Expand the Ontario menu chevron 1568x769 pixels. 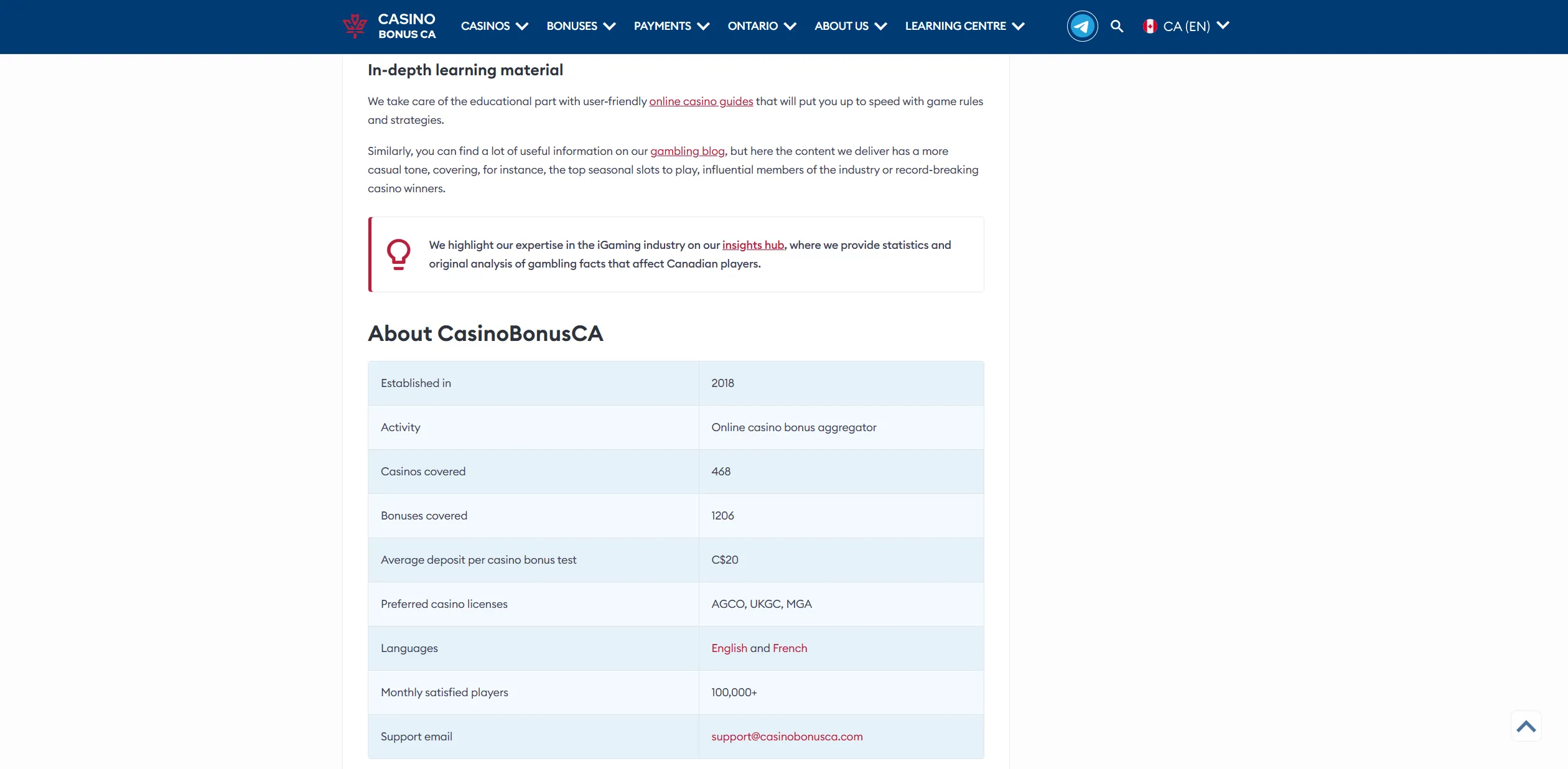coord(790,26)
